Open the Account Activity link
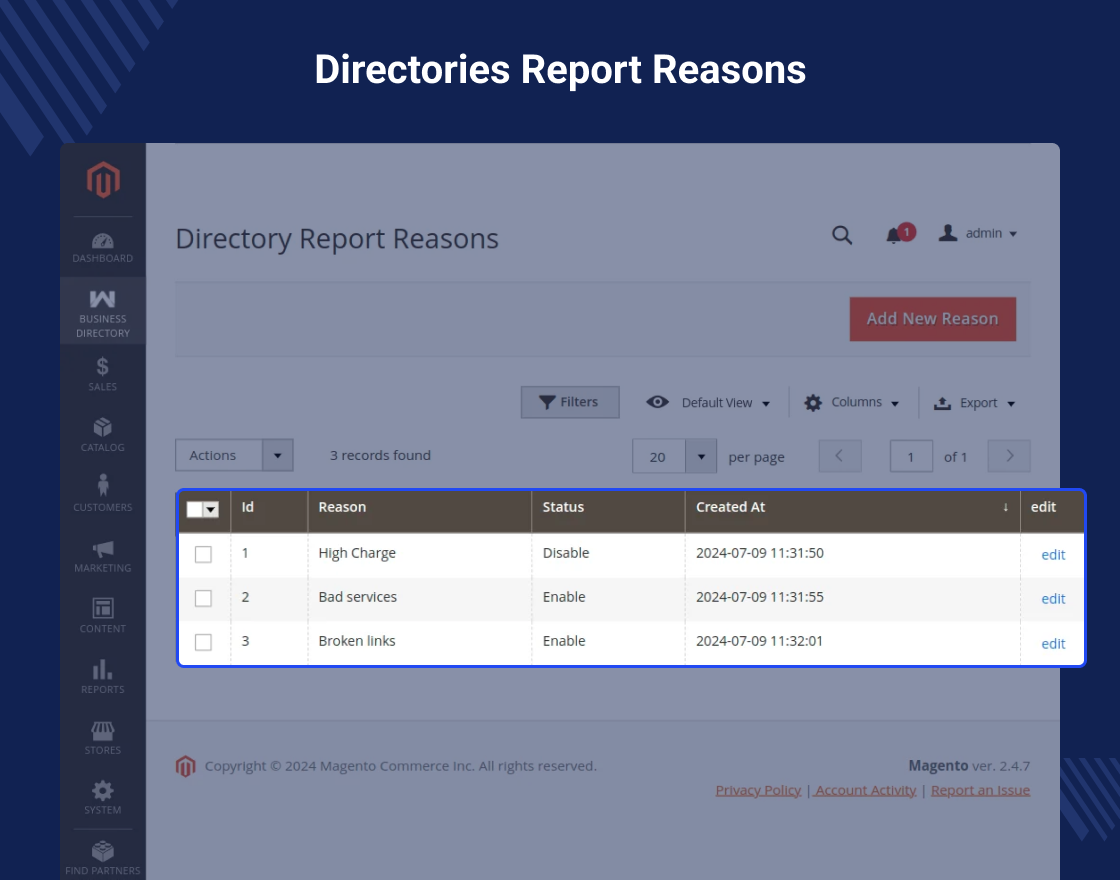The image size is (1120, 880). click(x=865, y=790)
